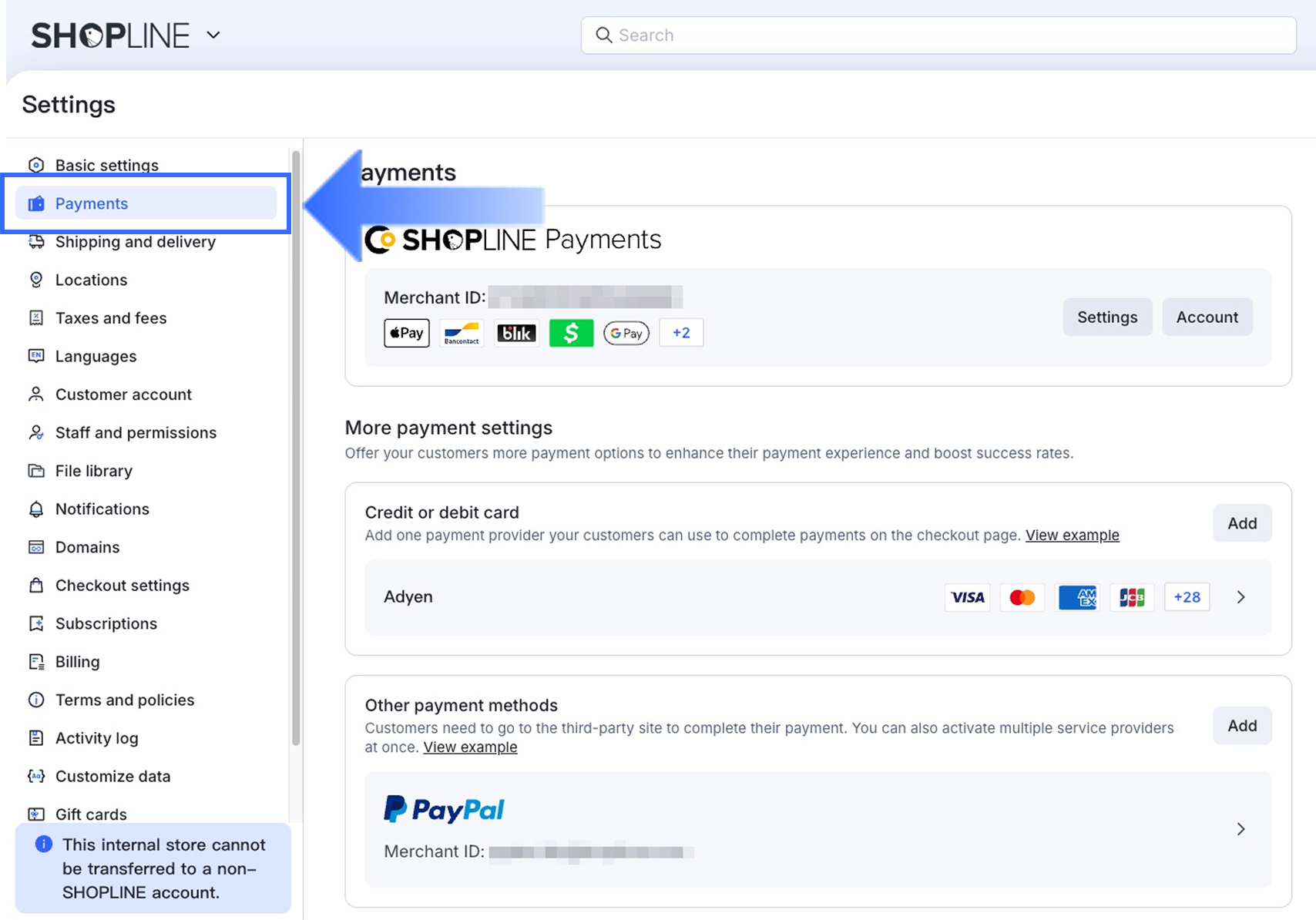Add a credit or debit card provider
Screen dimensions: 1316x920
1242,523
